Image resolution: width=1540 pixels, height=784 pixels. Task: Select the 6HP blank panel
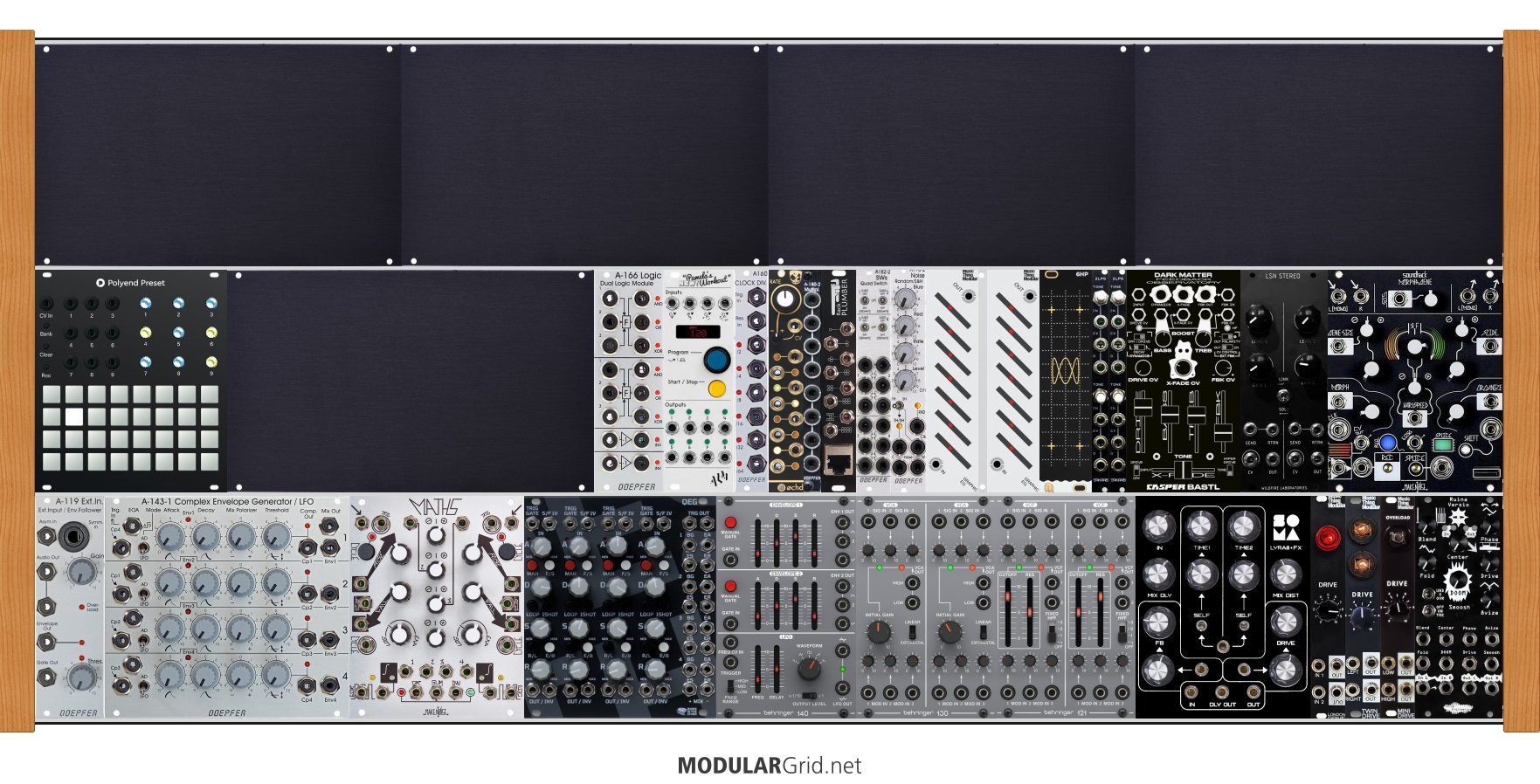(1066, 381)
